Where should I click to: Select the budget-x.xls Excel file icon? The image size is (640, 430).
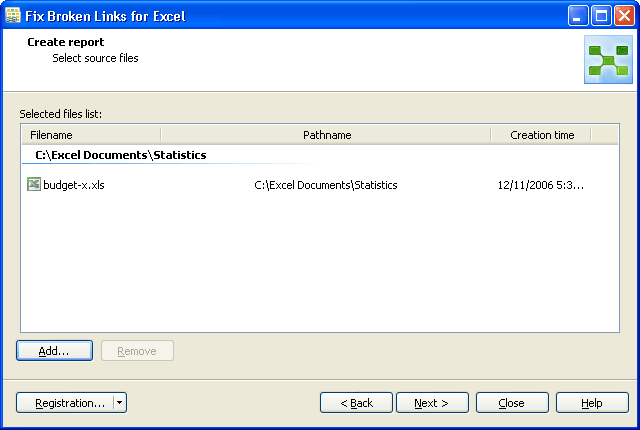pos(34,184)
